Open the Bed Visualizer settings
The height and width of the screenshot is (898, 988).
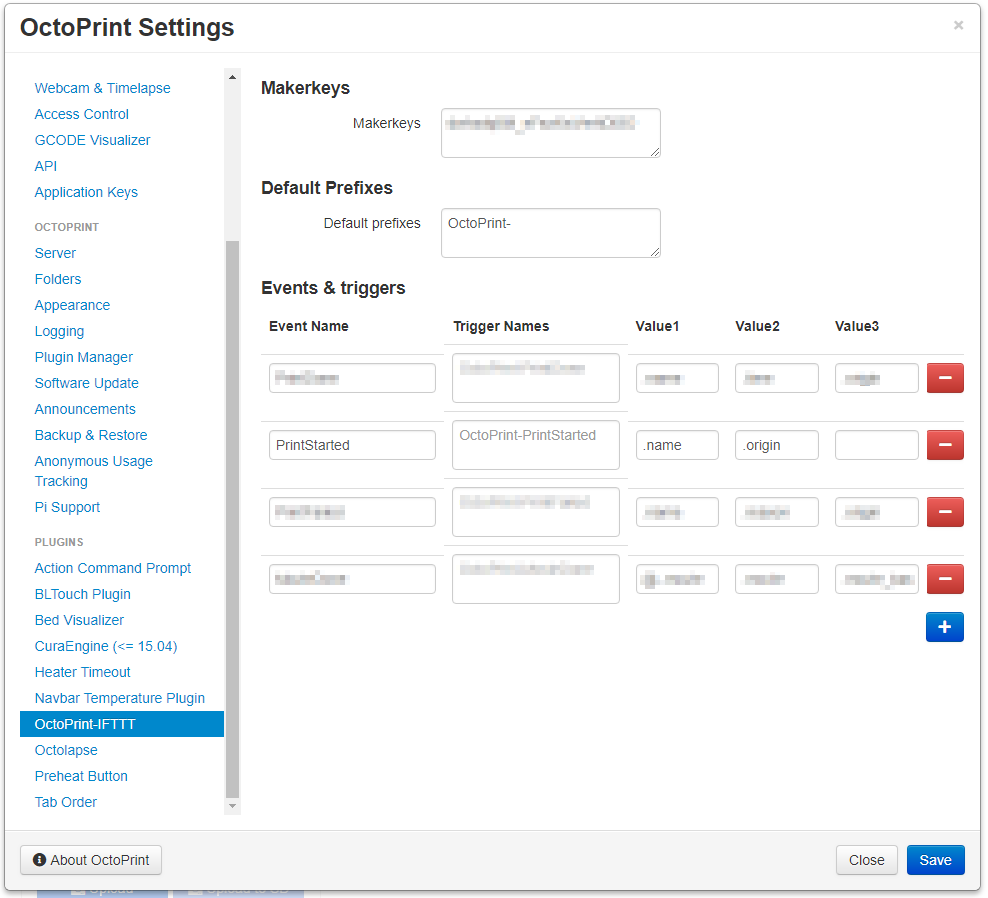click(x=79, y=620)
